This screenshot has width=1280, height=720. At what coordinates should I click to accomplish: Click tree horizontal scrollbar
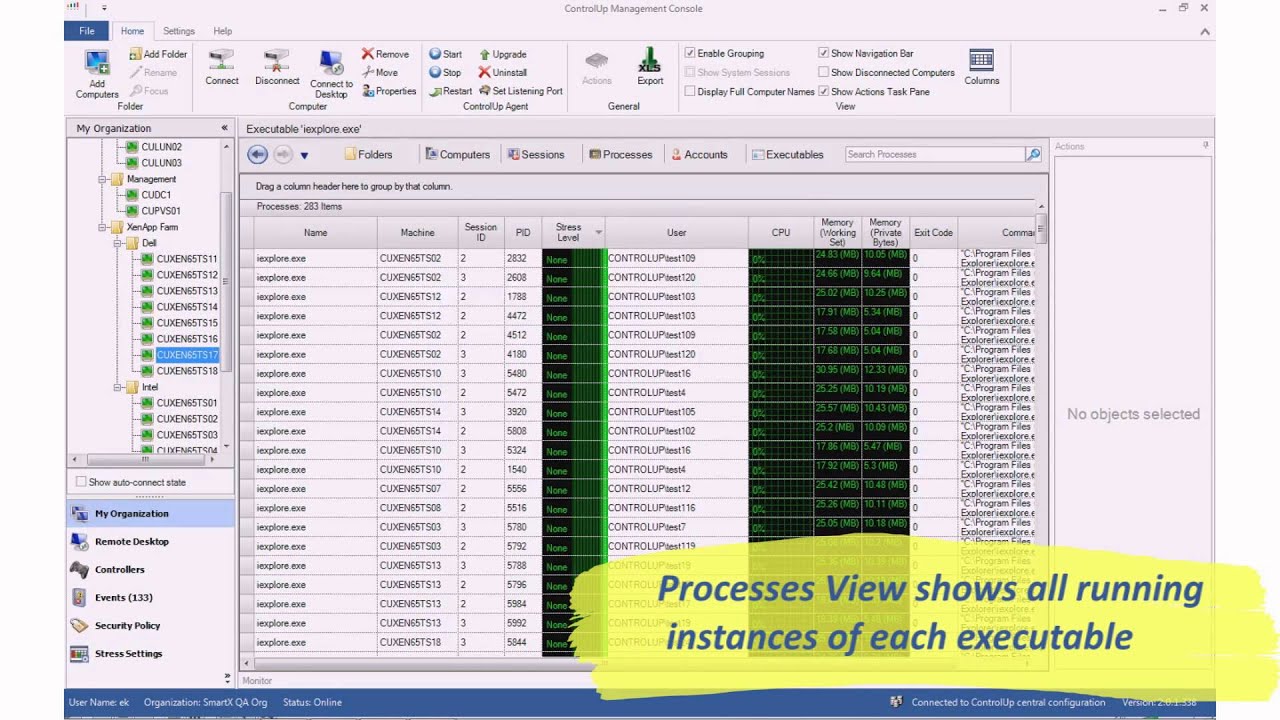(144, 460)
